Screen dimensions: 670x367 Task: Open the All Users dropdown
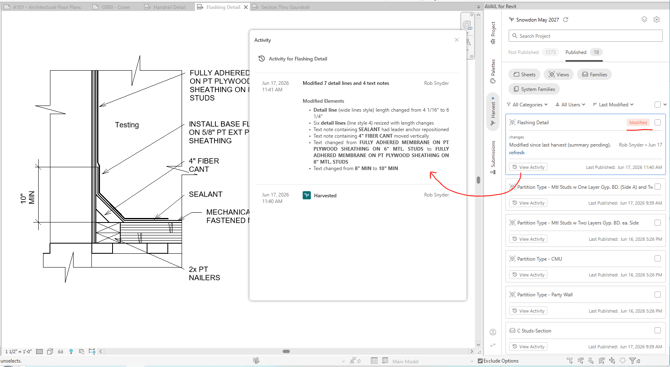[x=570, y=105]
